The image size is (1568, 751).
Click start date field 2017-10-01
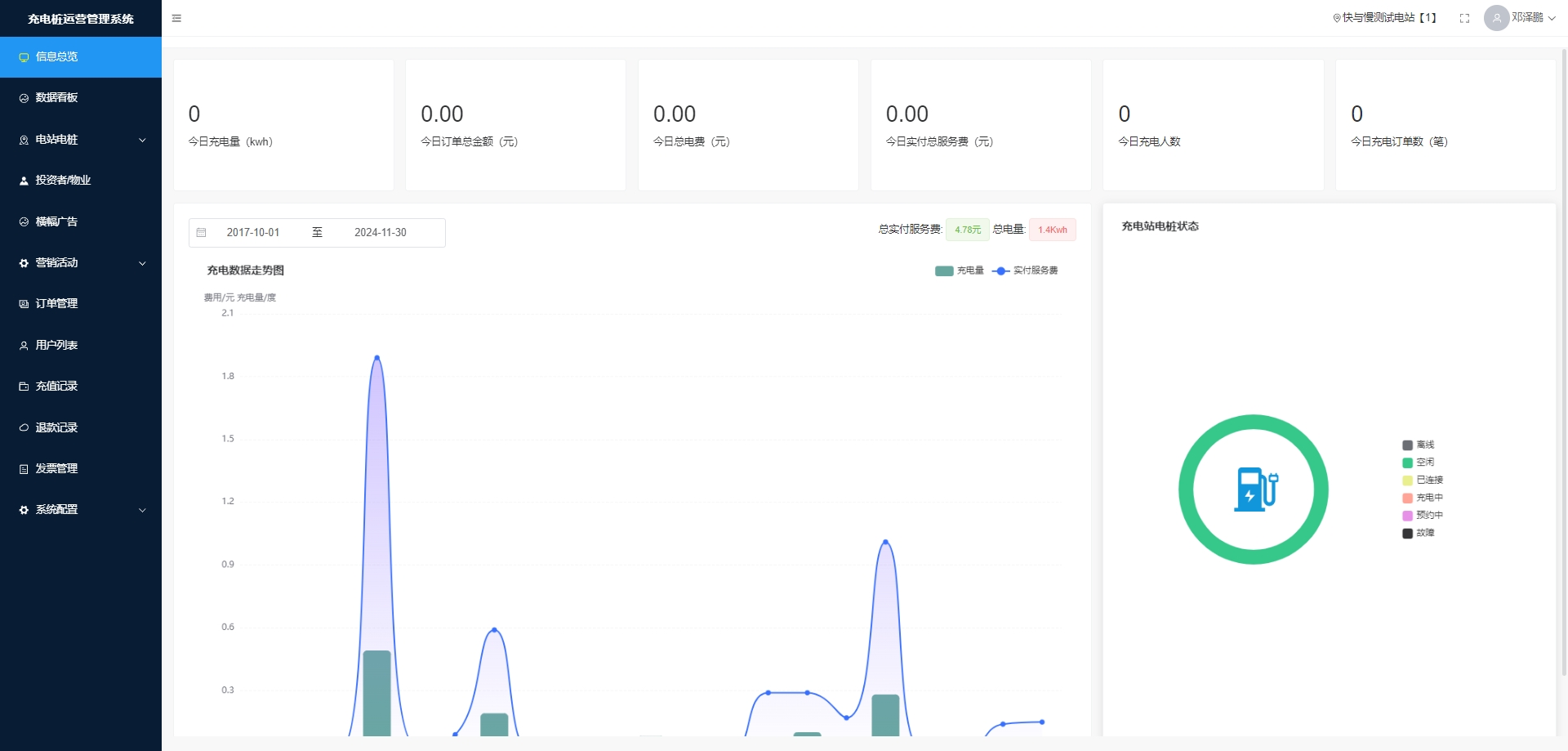click(253, 233)
